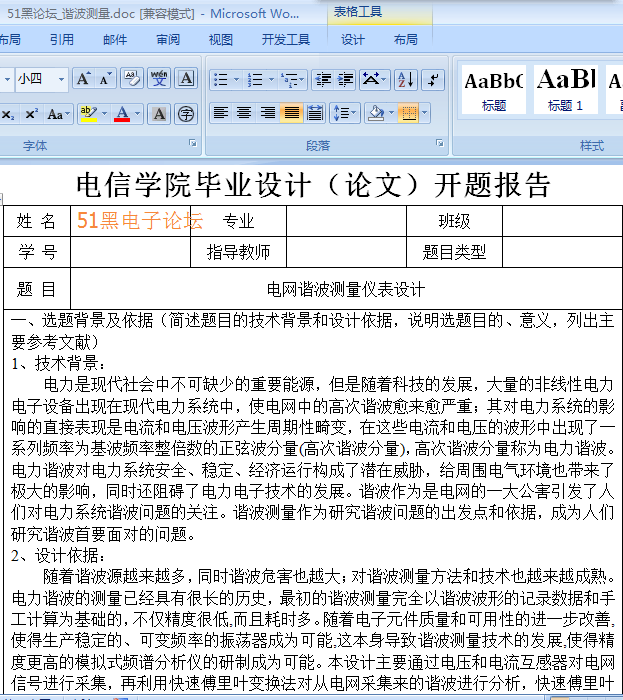Click the Clear Formatting eraser icon
Image resolution: width=623 pixels, height=700 pixels.
tap(132, 79)
